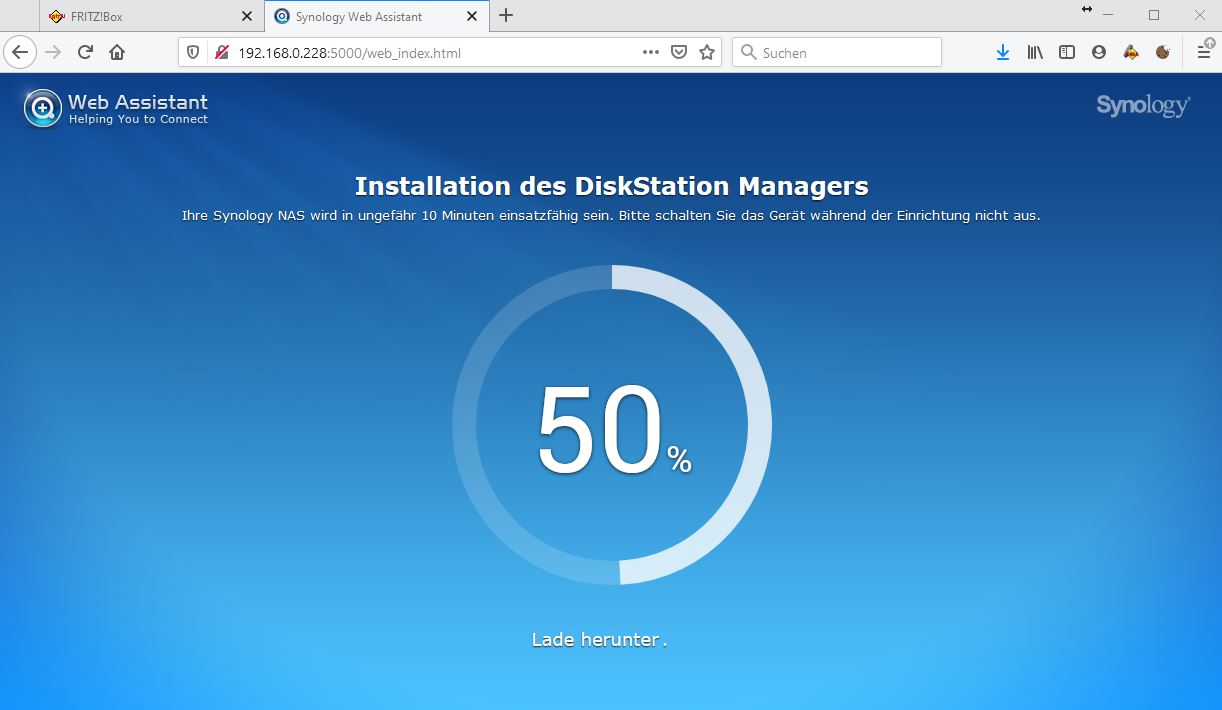Click the Save to Pocket icon
This screenshot has height=710, width=1222.
pos(679,52)
